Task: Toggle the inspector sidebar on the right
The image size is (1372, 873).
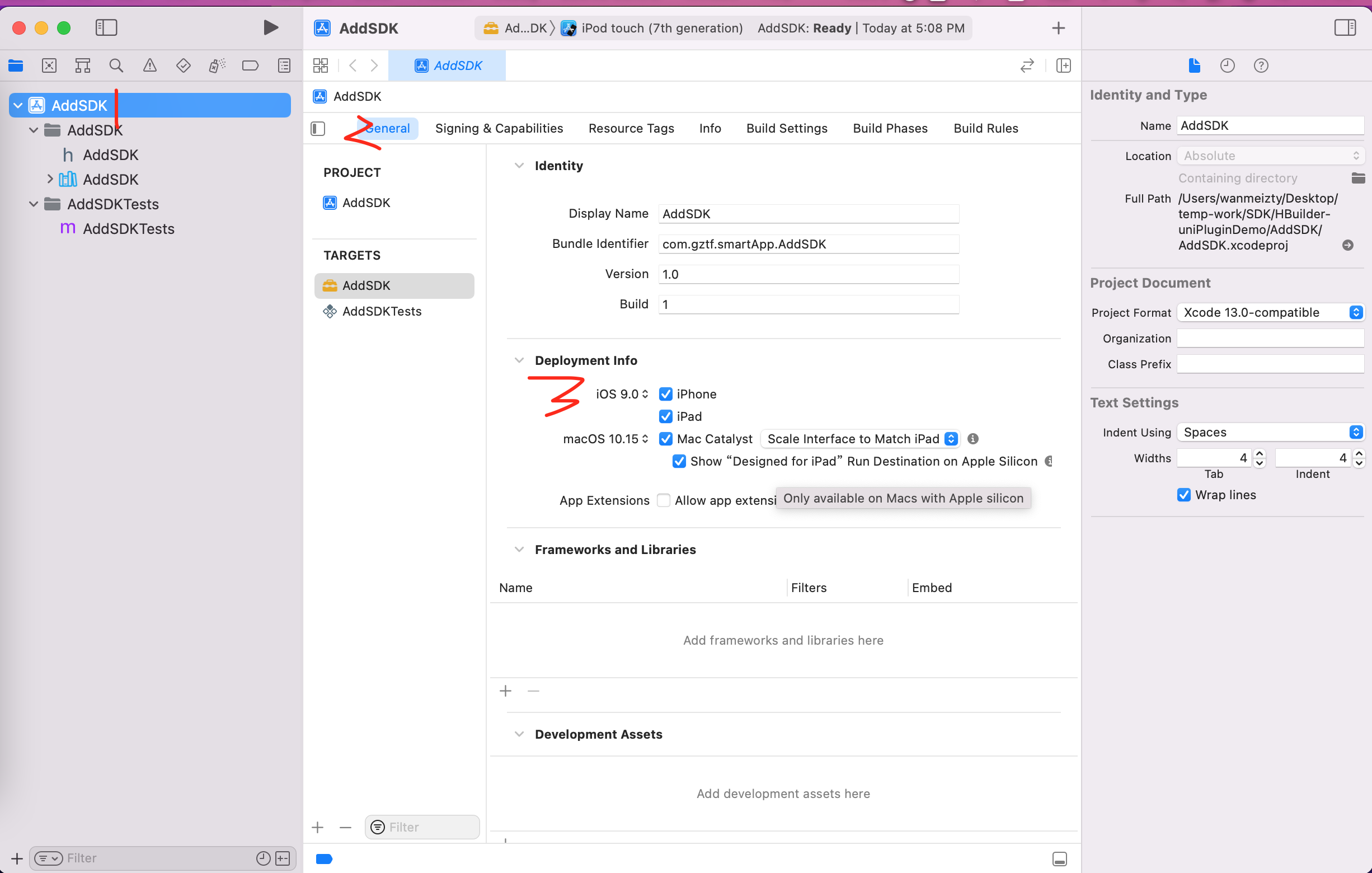Action: coord(1345,27)
